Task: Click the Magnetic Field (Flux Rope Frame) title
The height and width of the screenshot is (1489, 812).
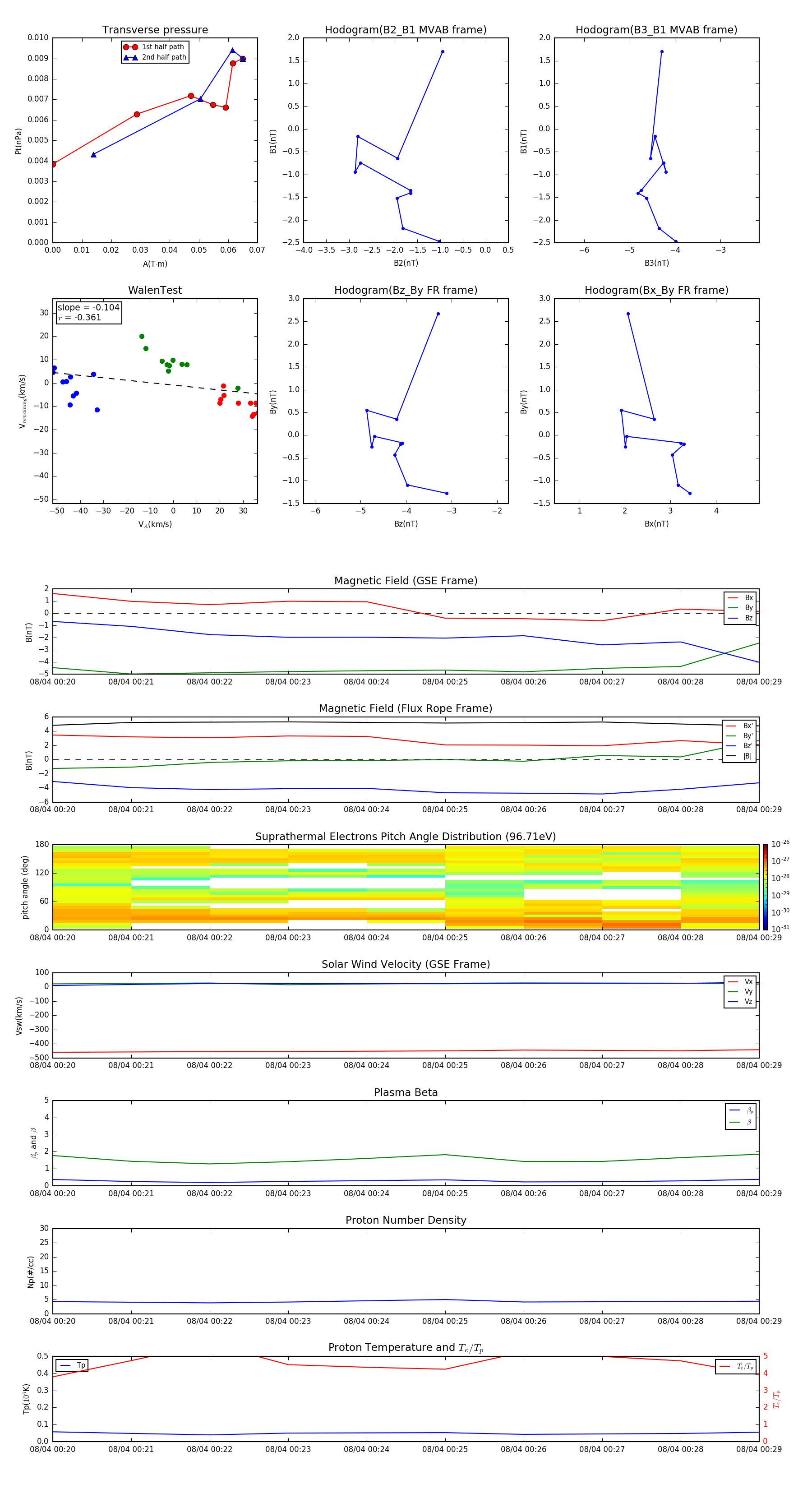Action: coord(406,709)
